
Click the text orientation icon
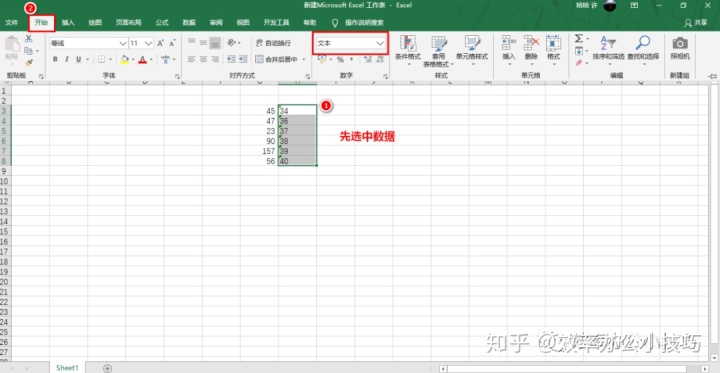[x=232, y=43]
